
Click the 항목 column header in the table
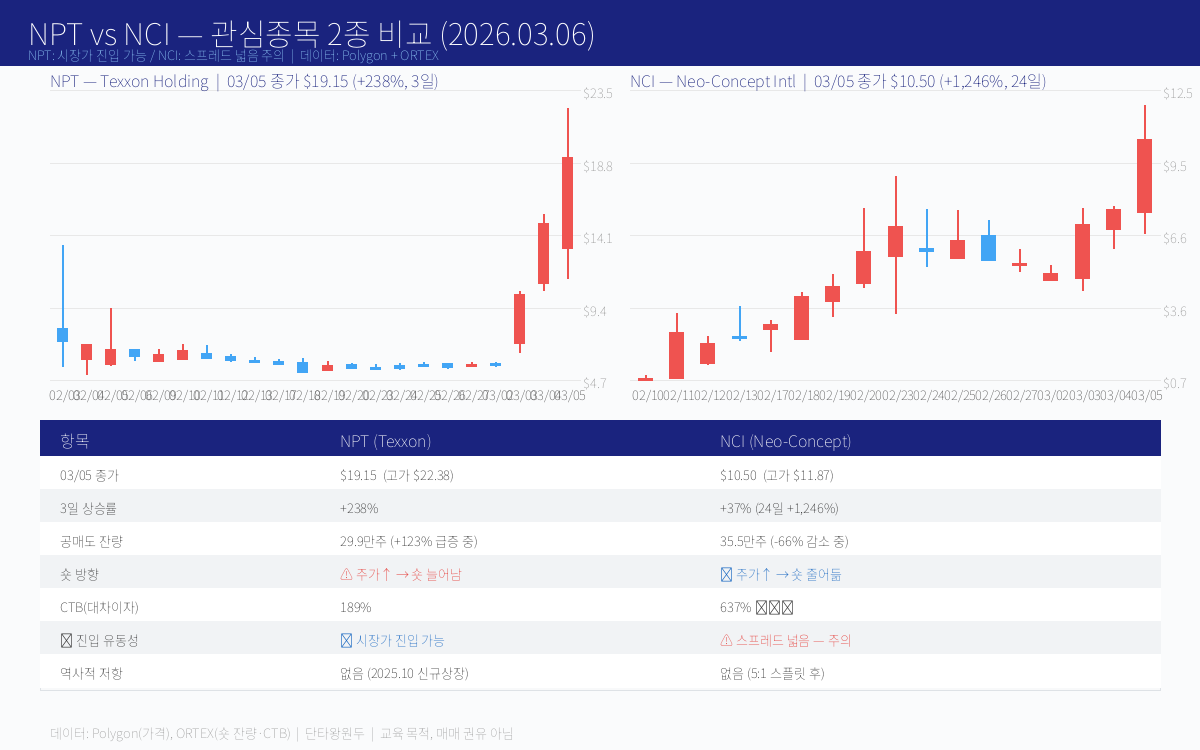tap(75, 441)
